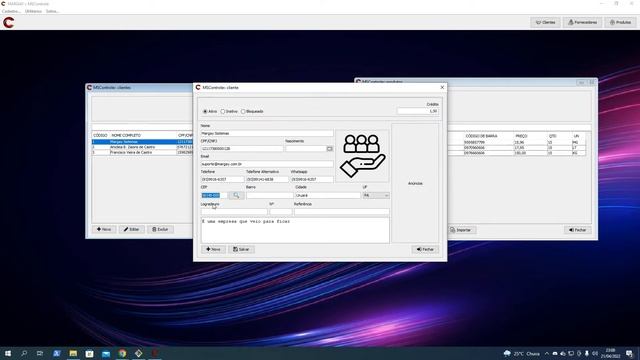Click the observations text area
This screenshot has height=360, width=640.
pos(295,230)
